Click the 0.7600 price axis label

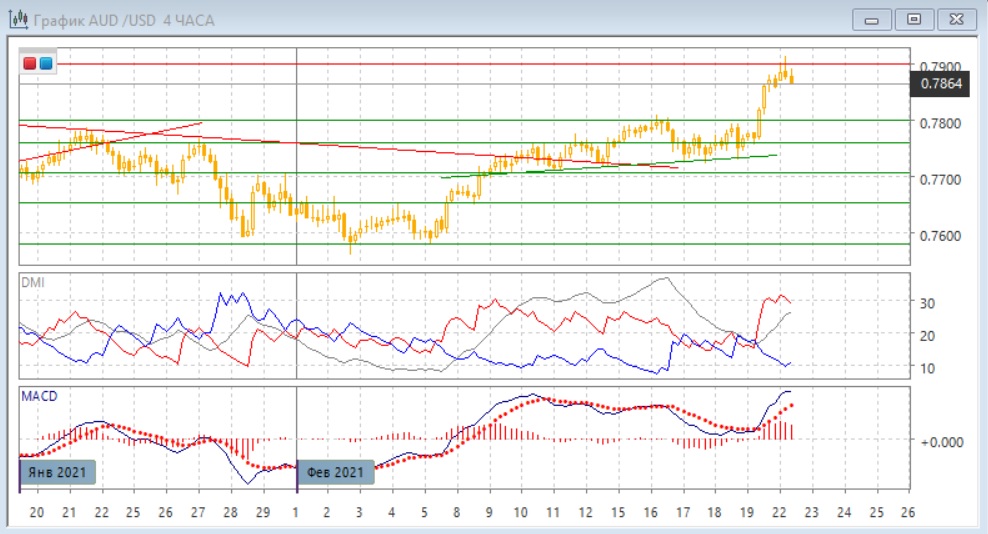[938, 236]
